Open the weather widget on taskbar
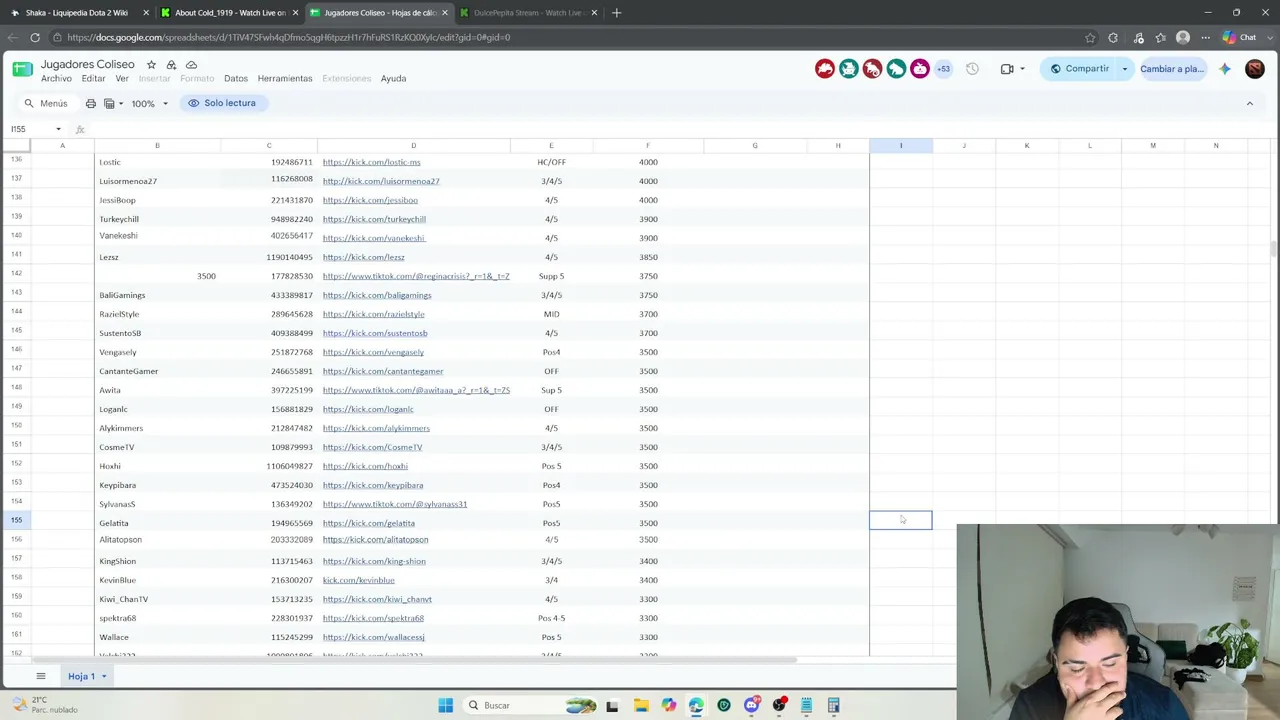1280x720 pixels. pos(45,705)
